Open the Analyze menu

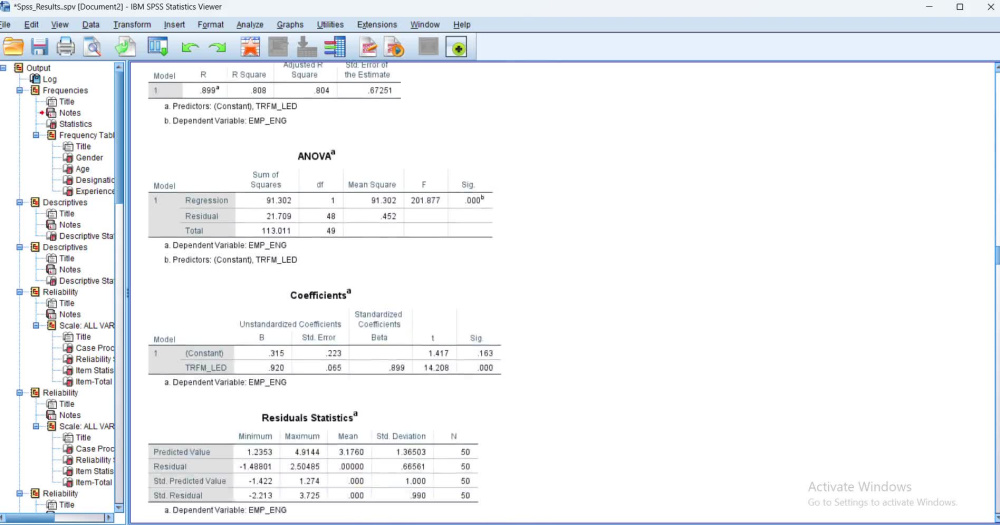click(x=249, y=24)
